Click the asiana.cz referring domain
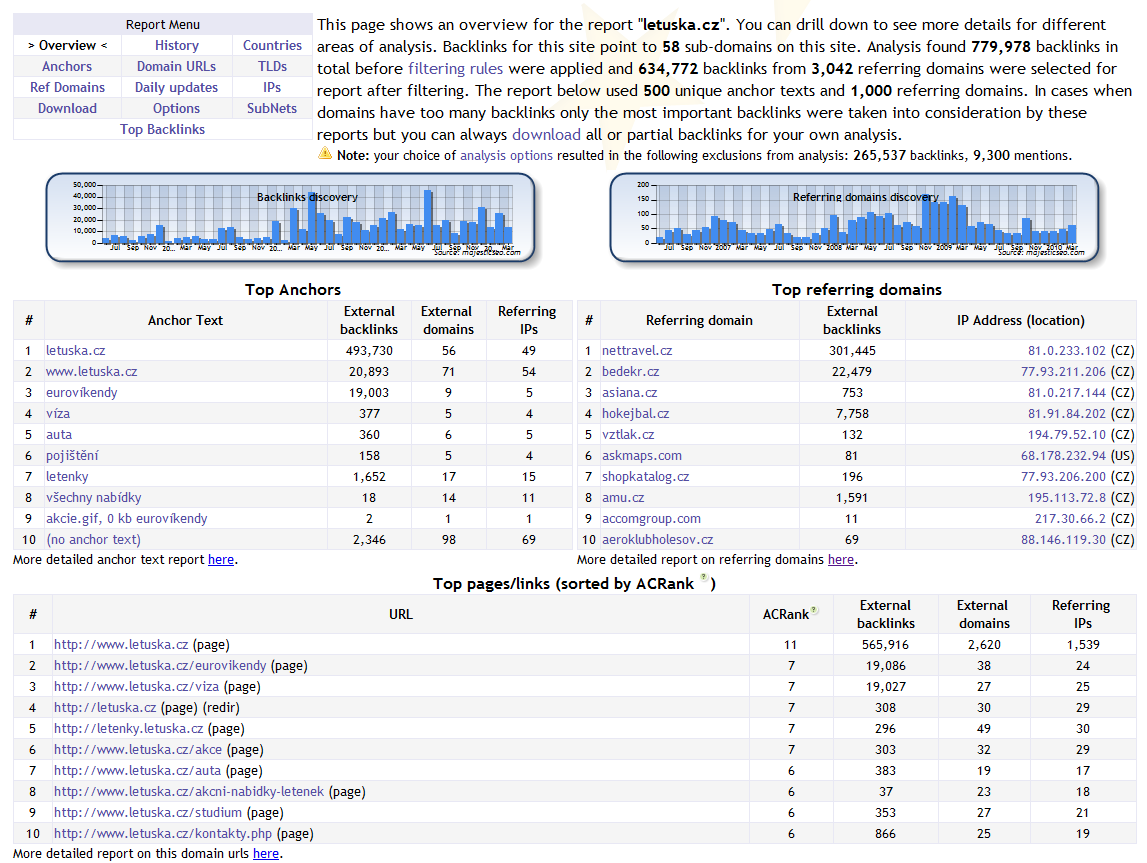Viewport: 1147px width, 863px height. point(629,393)
